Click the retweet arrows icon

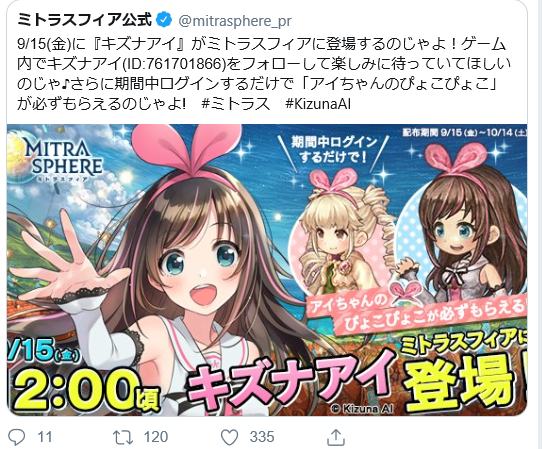(123, 437)
